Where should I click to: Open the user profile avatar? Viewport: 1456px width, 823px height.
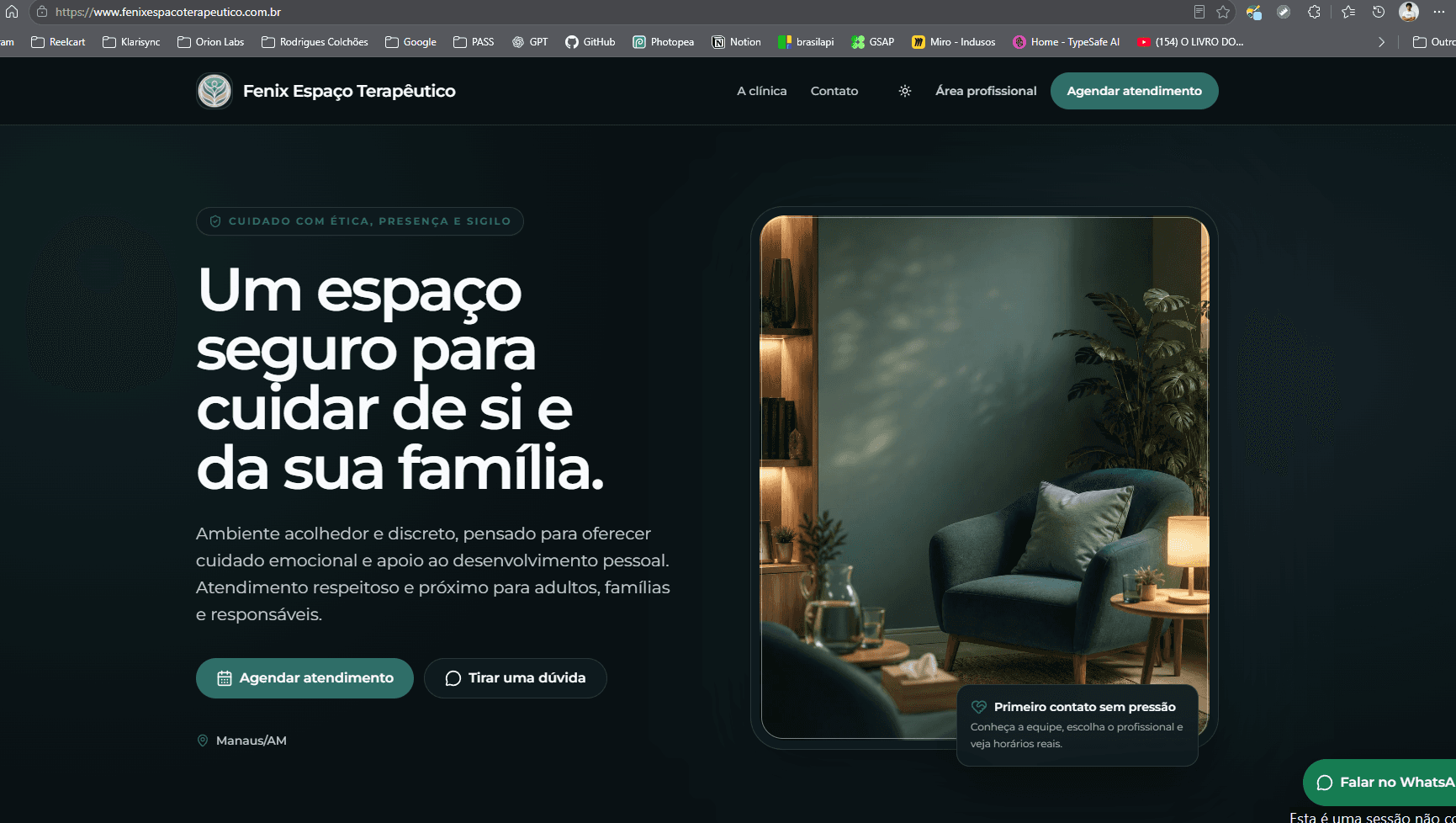click(x=1409, y=12)
